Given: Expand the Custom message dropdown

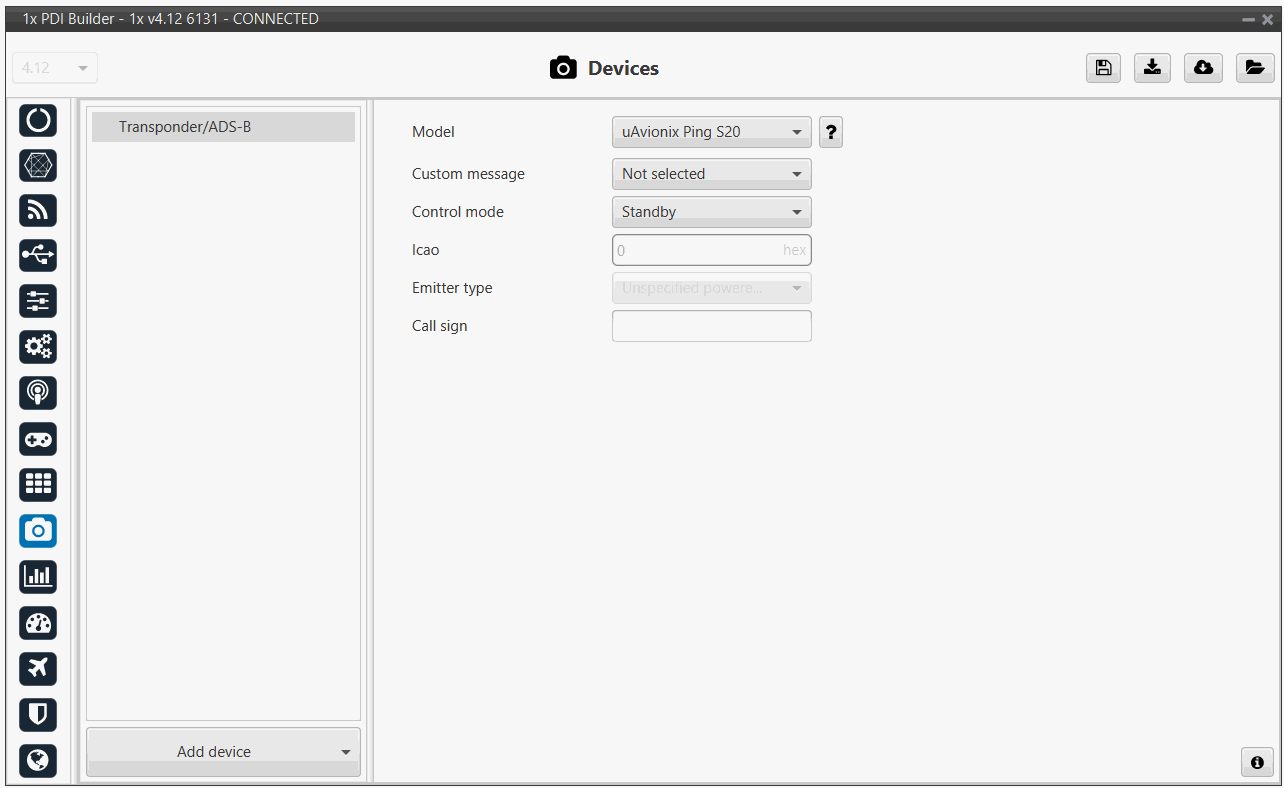Looking at the screenshot, I should click(711, 174).
